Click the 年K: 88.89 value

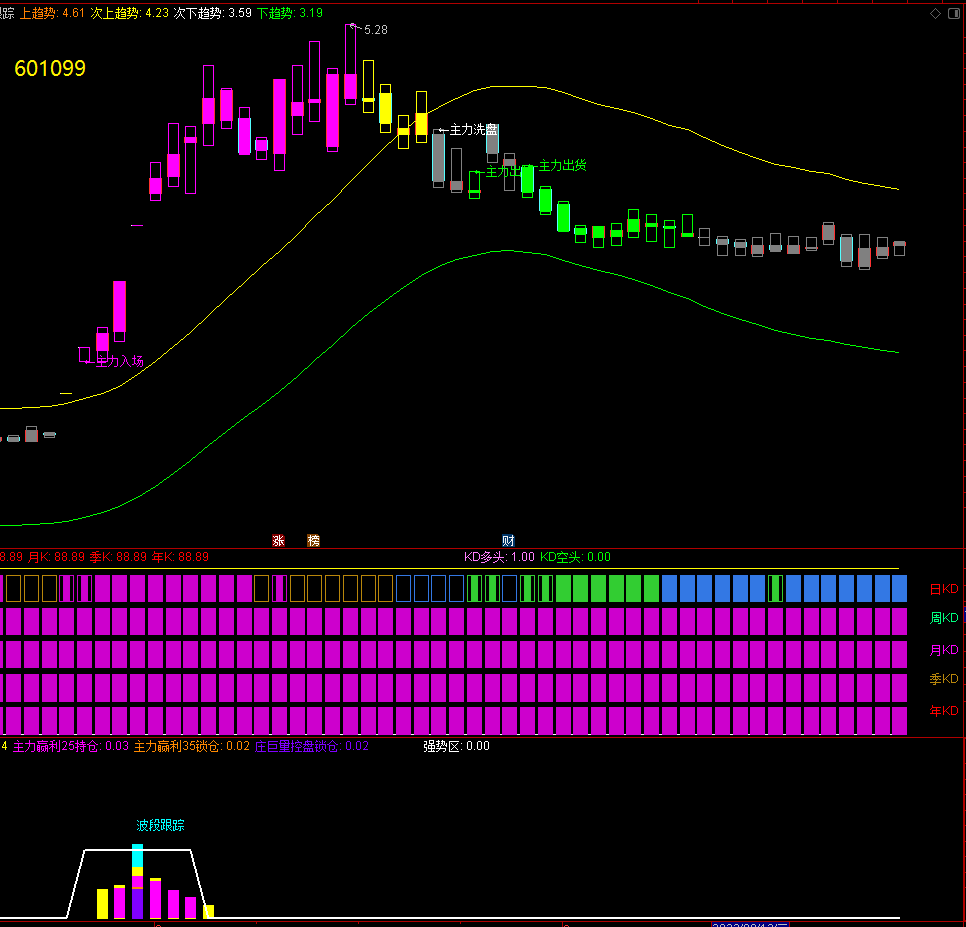coord(180,557)
